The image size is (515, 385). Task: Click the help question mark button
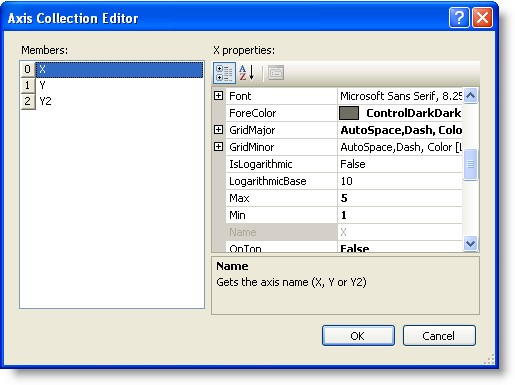459,17
